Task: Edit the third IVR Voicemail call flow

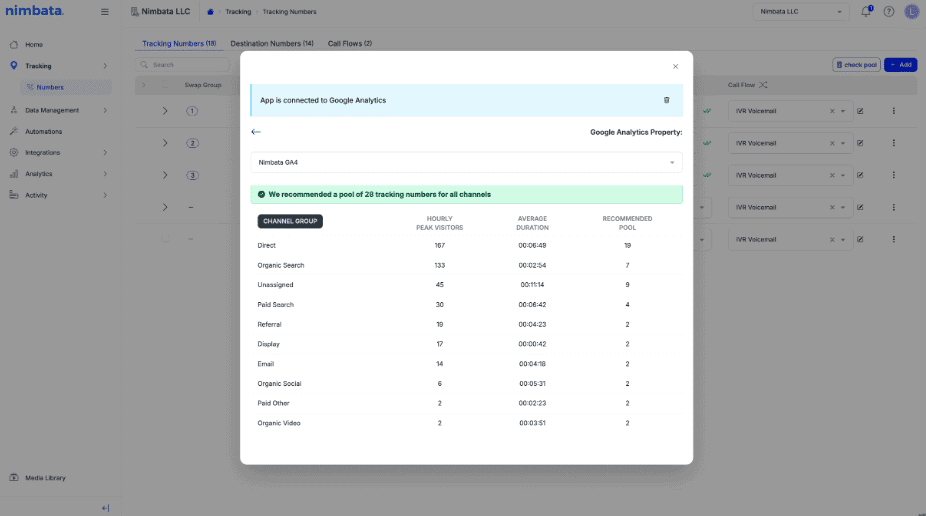Action: coord(860,175)
